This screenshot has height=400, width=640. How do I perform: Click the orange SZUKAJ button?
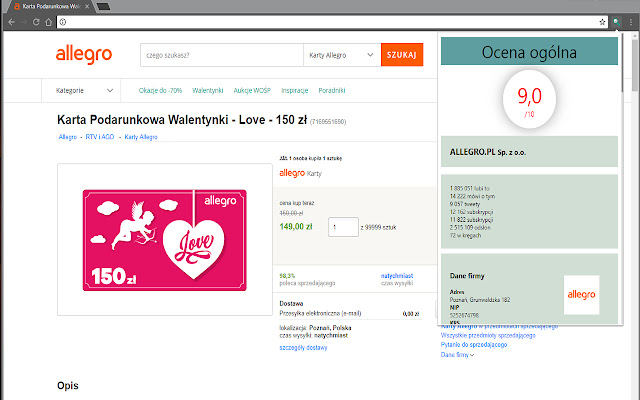(402, 55)
